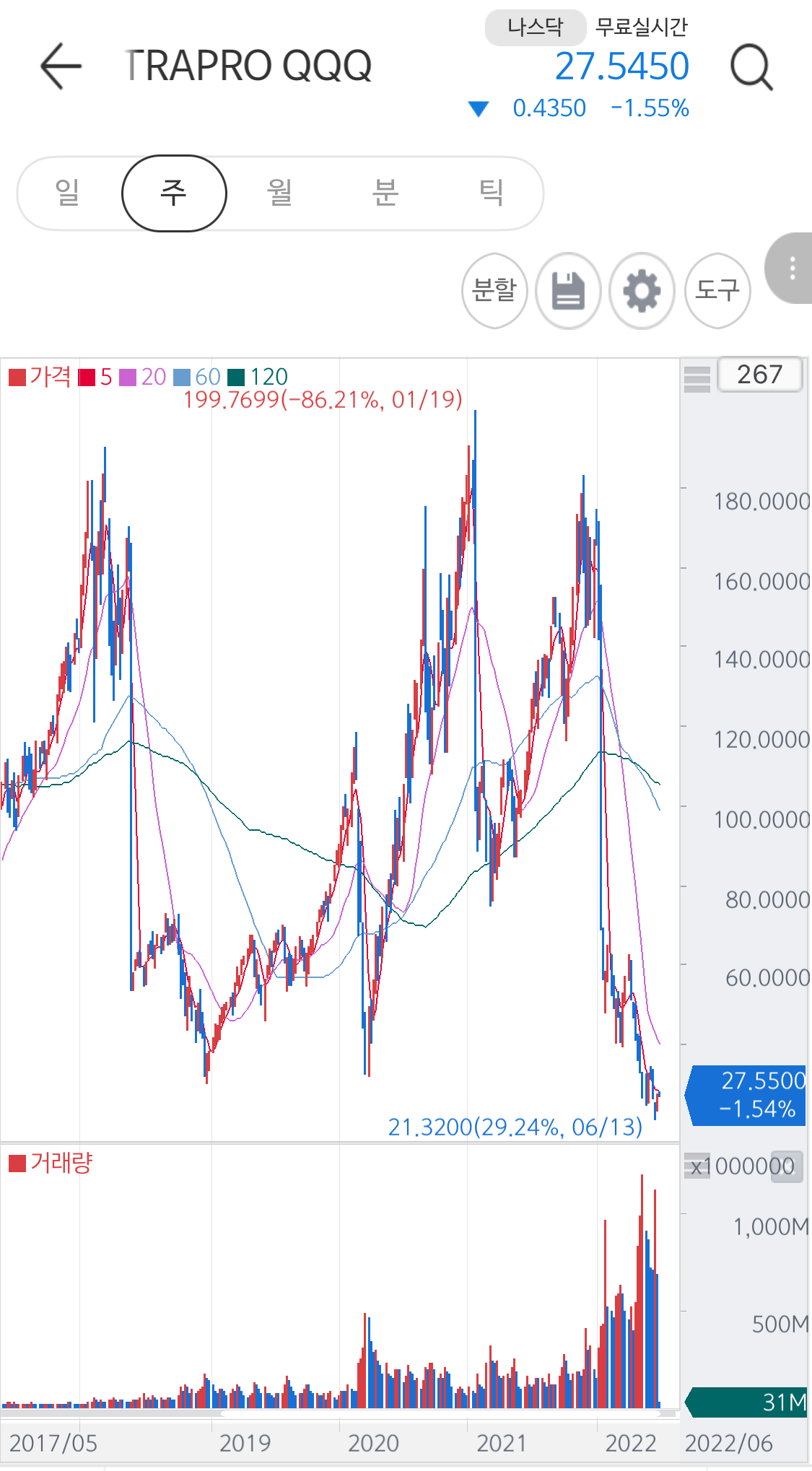
Task: Tap the 60.0000 price axis label
Action: pos(767,977)
